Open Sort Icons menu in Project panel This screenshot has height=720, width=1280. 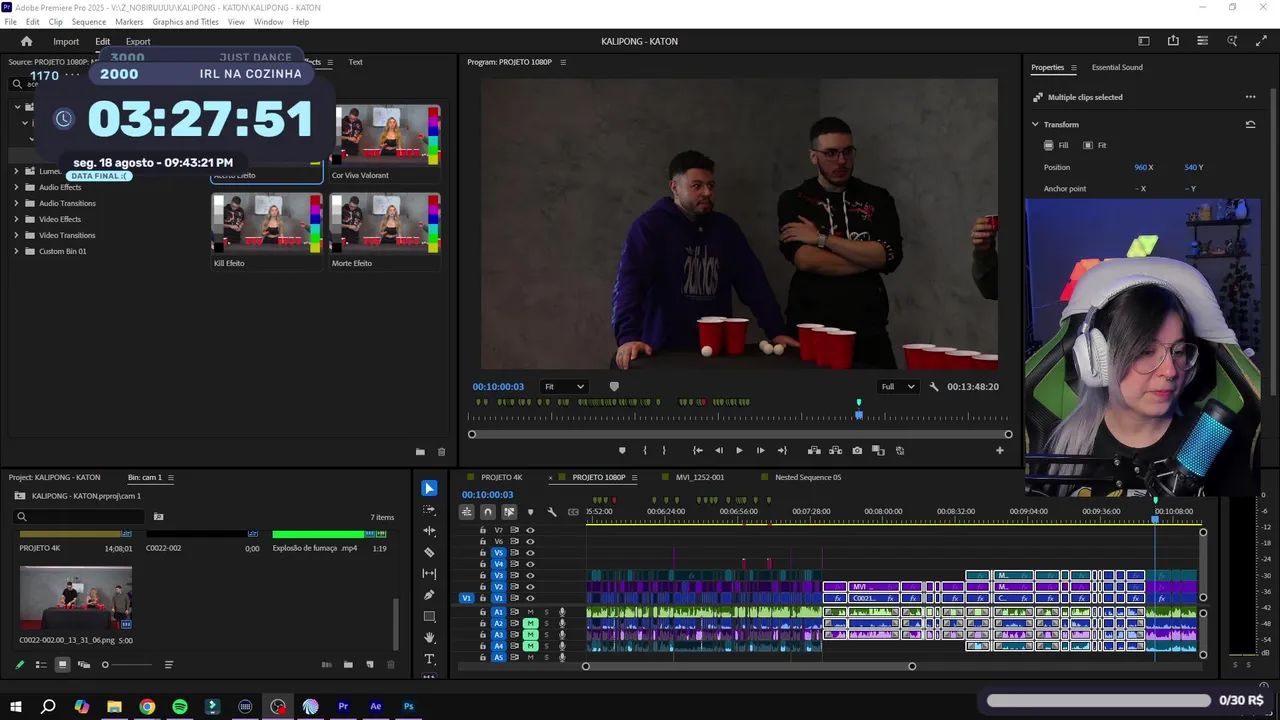tap(168, 664)
